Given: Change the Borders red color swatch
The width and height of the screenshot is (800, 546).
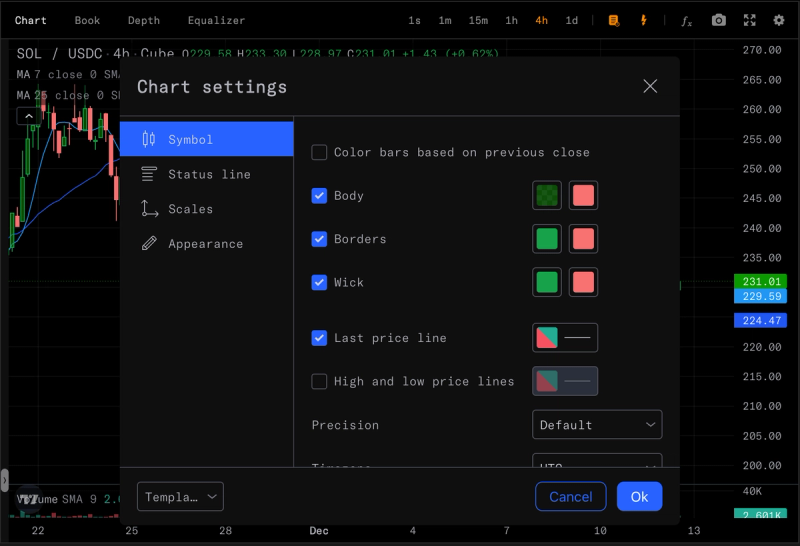Looking at the screenshot, I should tap(583, 239).
